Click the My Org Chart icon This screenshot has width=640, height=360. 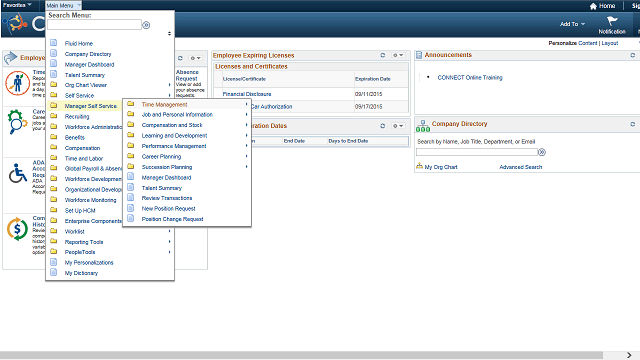pos(419,166)
